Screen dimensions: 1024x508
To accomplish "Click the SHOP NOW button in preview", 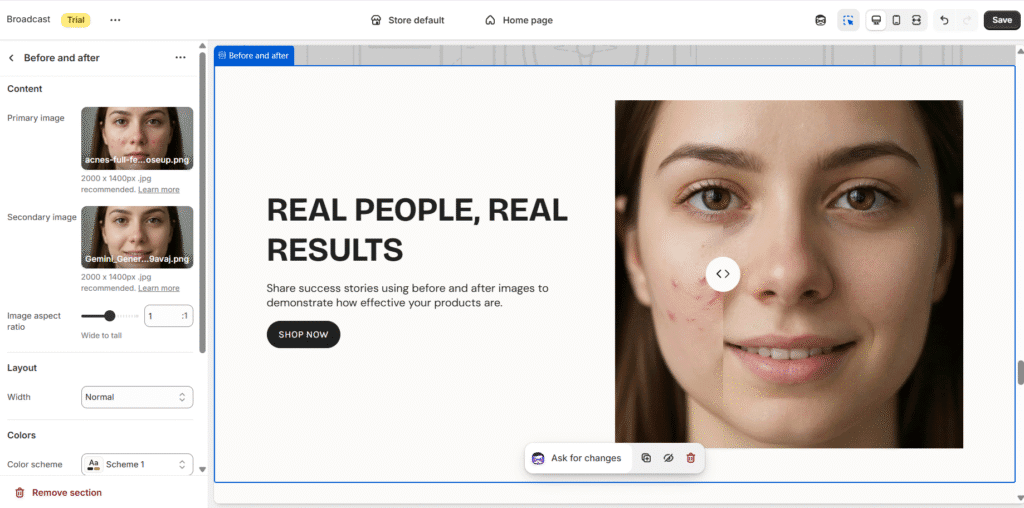I will pos(303,334).
